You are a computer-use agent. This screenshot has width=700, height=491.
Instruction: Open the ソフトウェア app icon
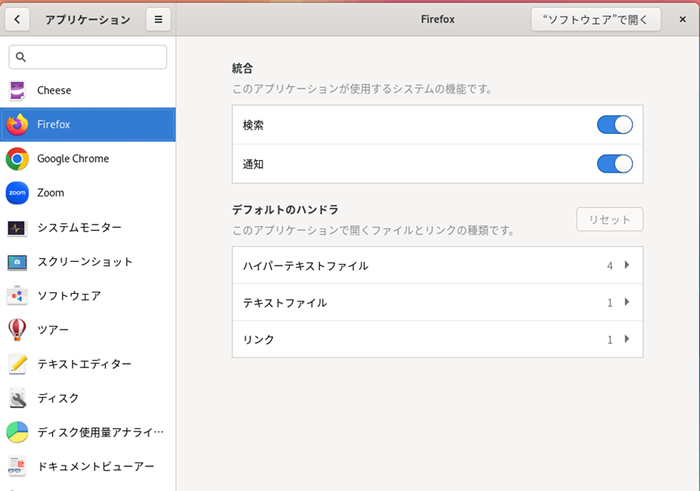[x=17, y=296]
